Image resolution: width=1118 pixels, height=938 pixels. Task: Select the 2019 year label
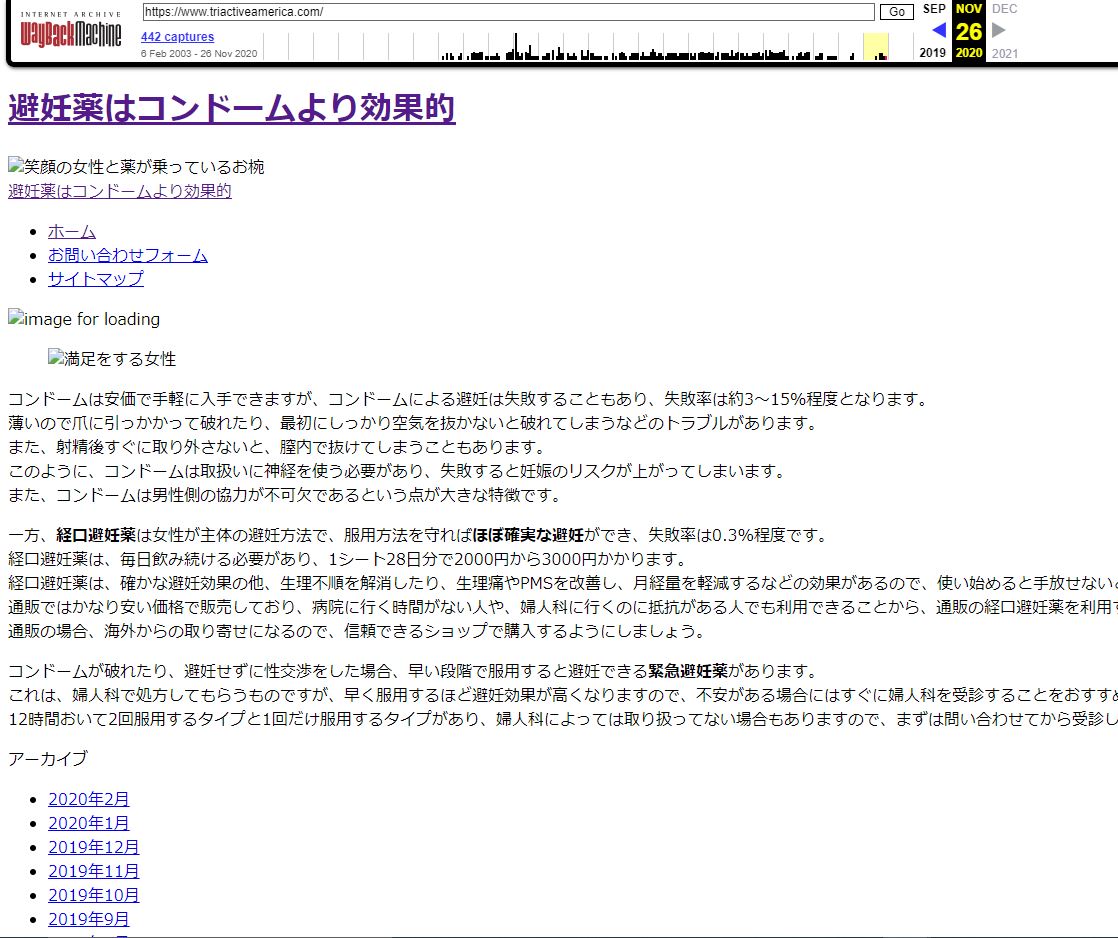(932, 53)
